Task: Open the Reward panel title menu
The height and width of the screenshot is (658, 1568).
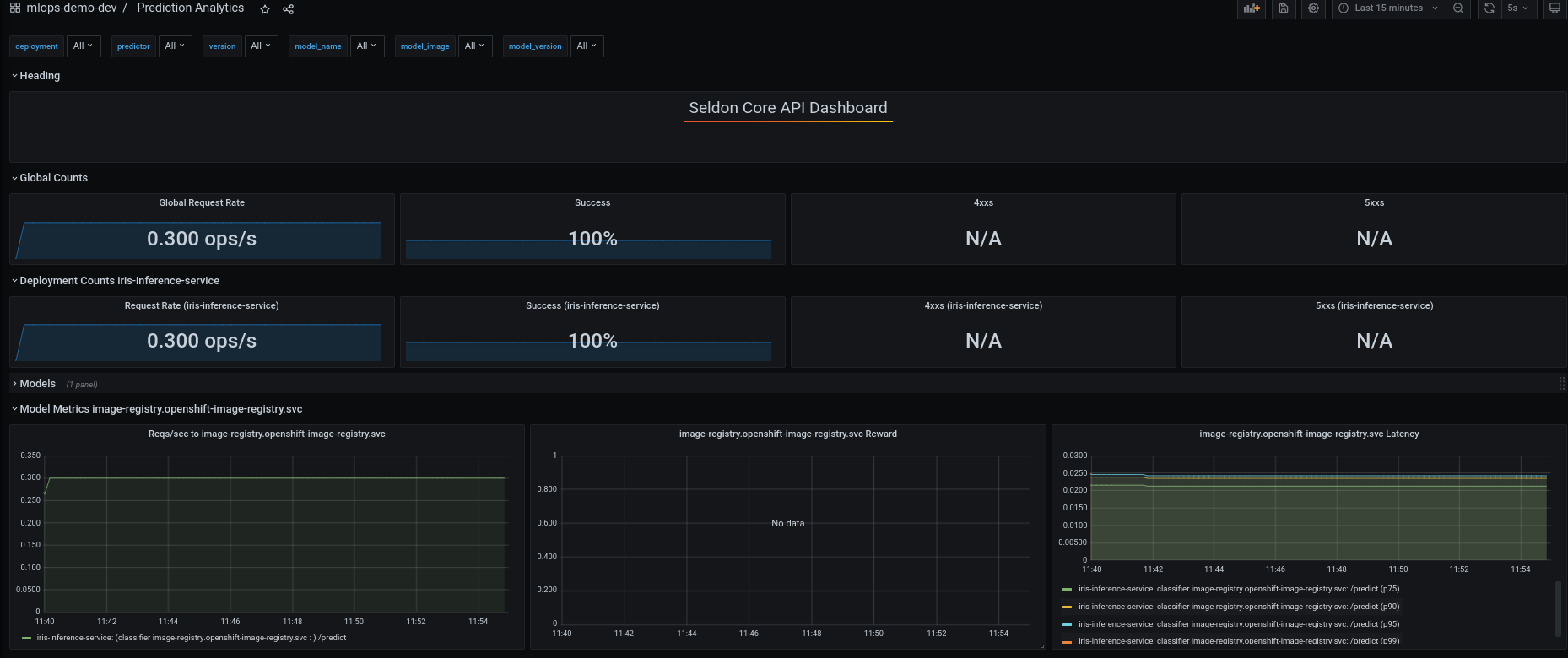Action: pyautogui.click(x=787, y=434)
